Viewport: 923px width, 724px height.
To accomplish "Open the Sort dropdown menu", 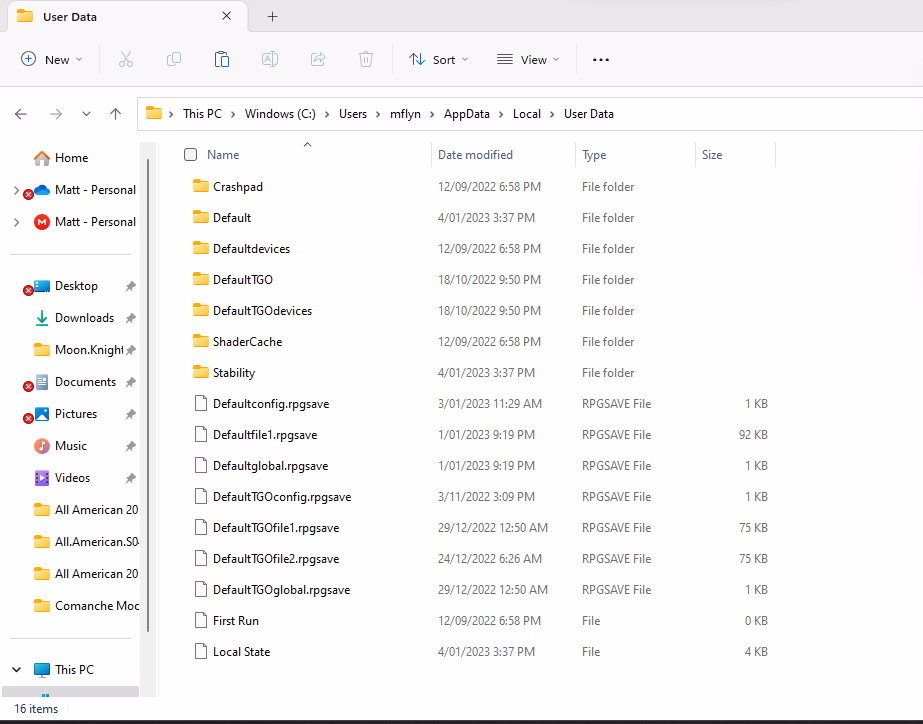I will tap(438, 60).
